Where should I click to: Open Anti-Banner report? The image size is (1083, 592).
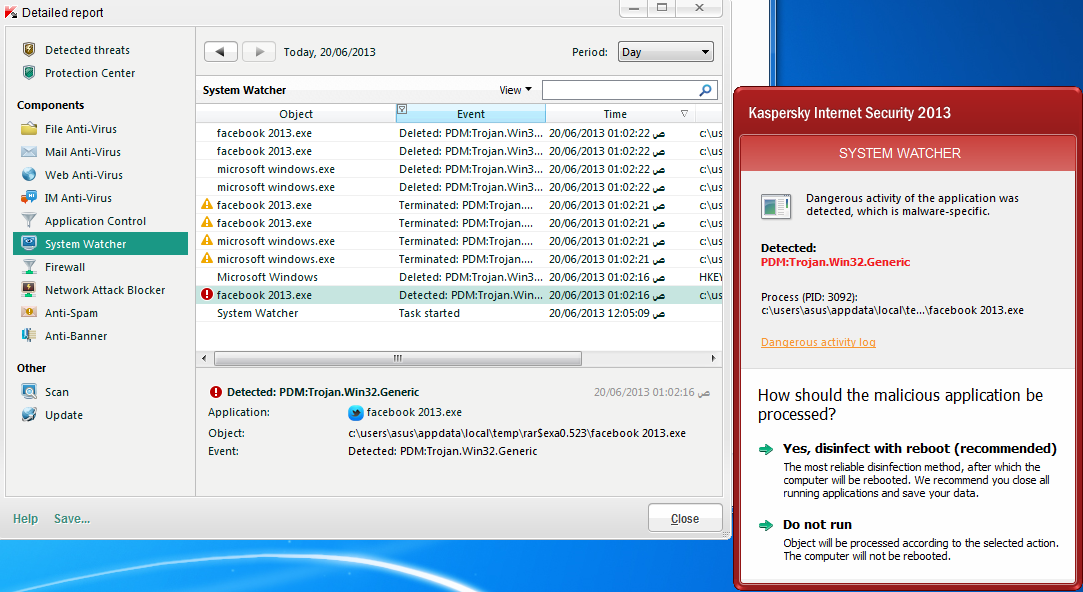pos(76,336)
